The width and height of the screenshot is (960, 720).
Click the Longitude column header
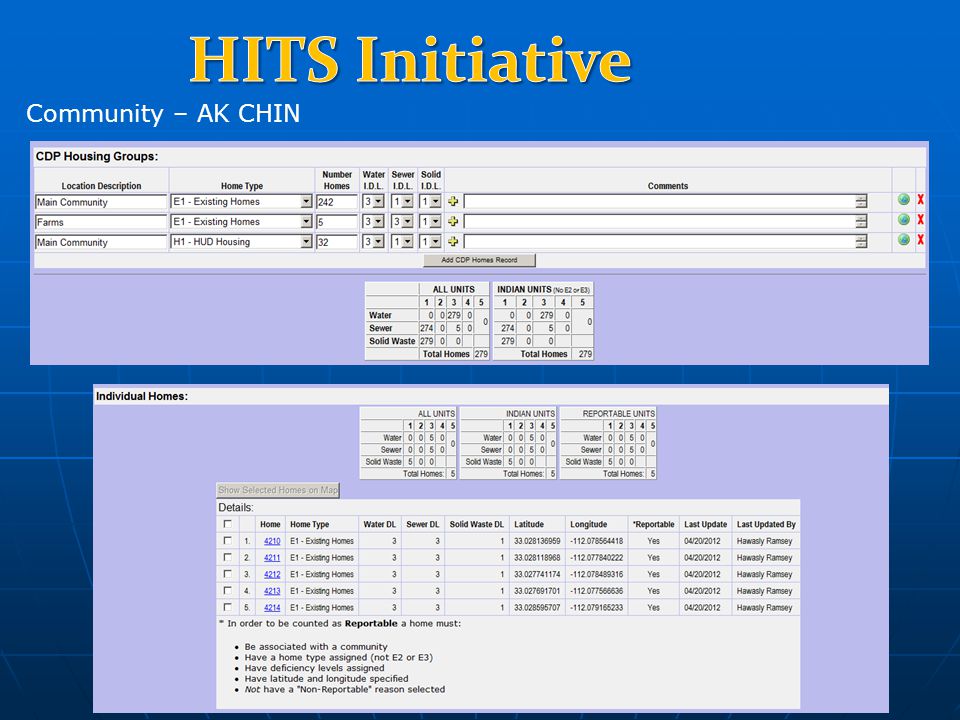tap(588, 524)
